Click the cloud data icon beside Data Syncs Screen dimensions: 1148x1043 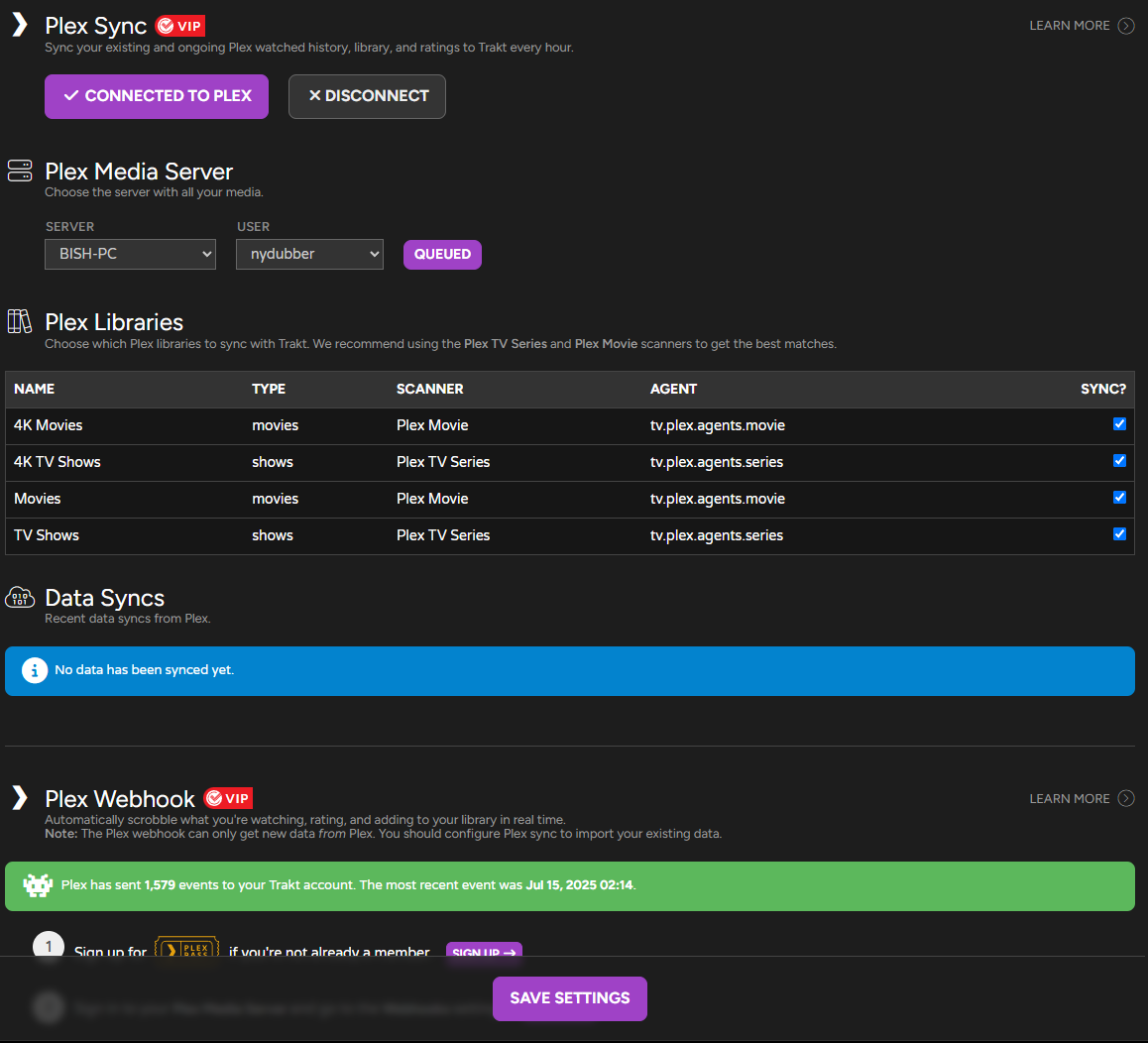(x=20, y=598)
